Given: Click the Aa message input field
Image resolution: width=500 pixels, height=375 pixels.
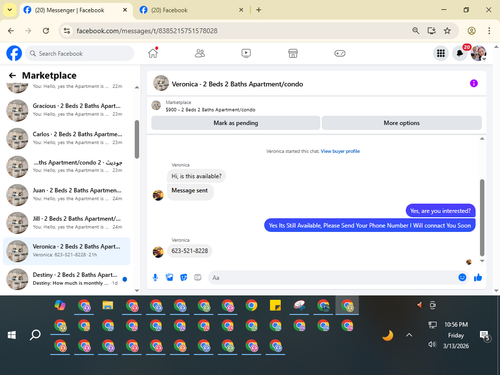Looking at the screenshot, I should coord(333,278).
